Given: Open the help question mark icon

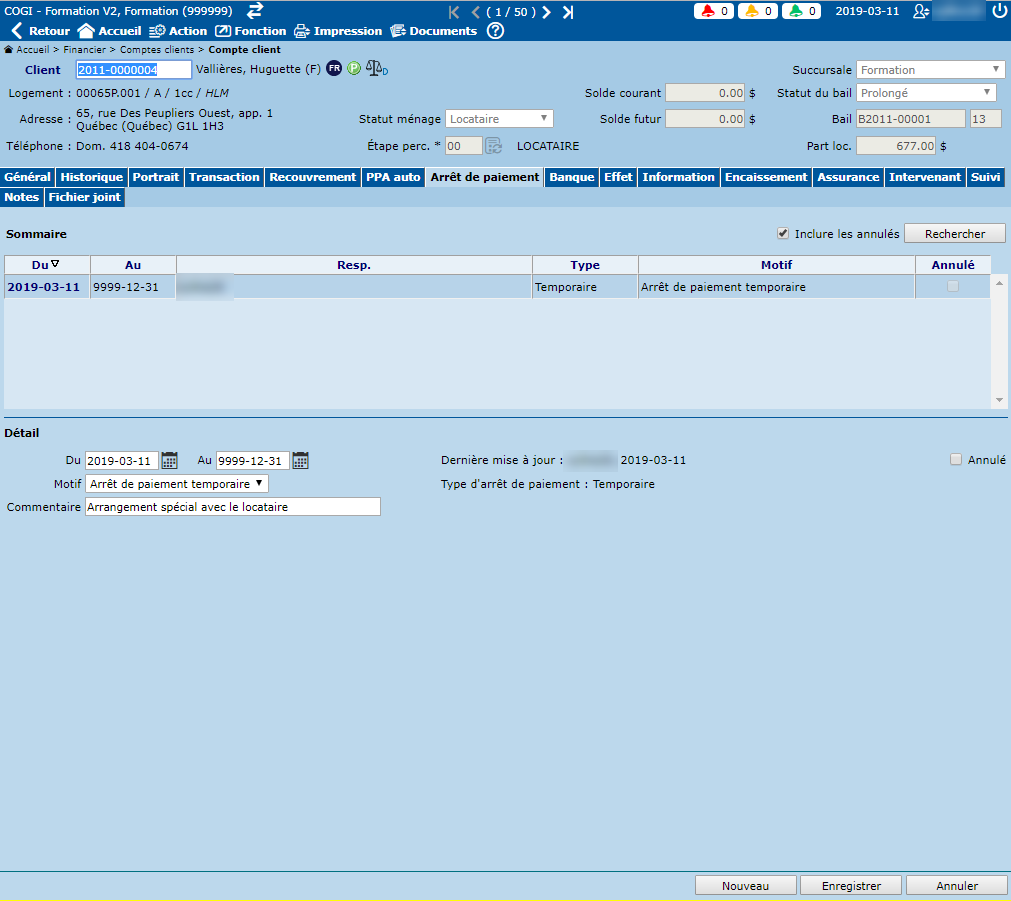Looking at the screenshot, I should [495, 31].
